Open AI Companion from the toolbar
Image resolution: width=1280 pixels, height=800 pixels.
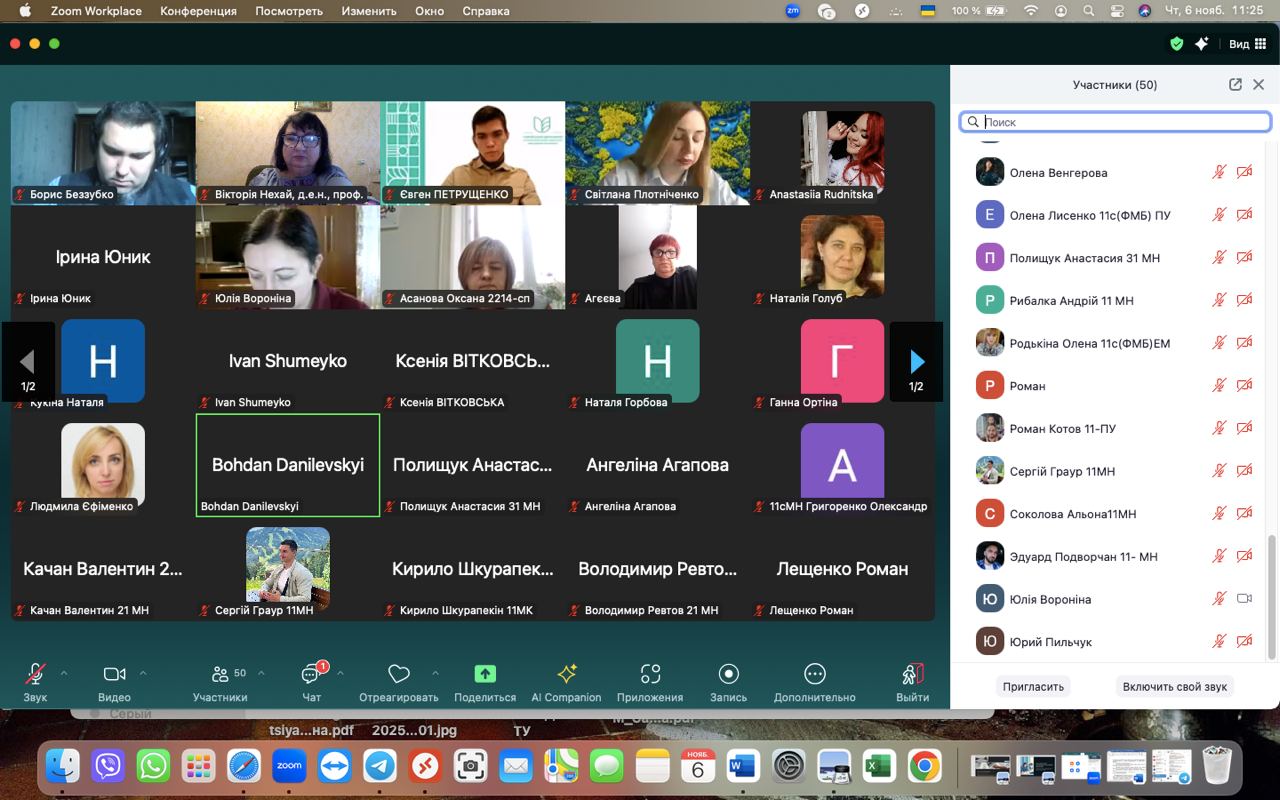(566, 675)
